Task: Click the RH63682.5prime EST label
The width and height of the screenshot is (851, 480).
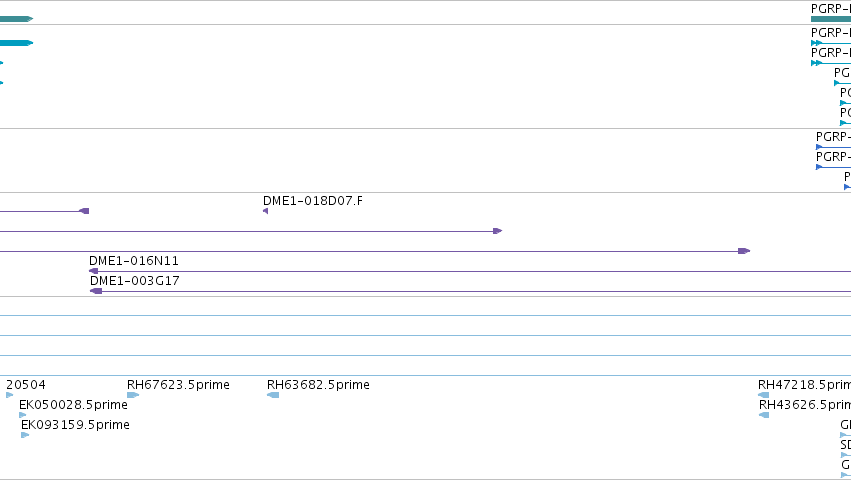Action: point(318,385)
